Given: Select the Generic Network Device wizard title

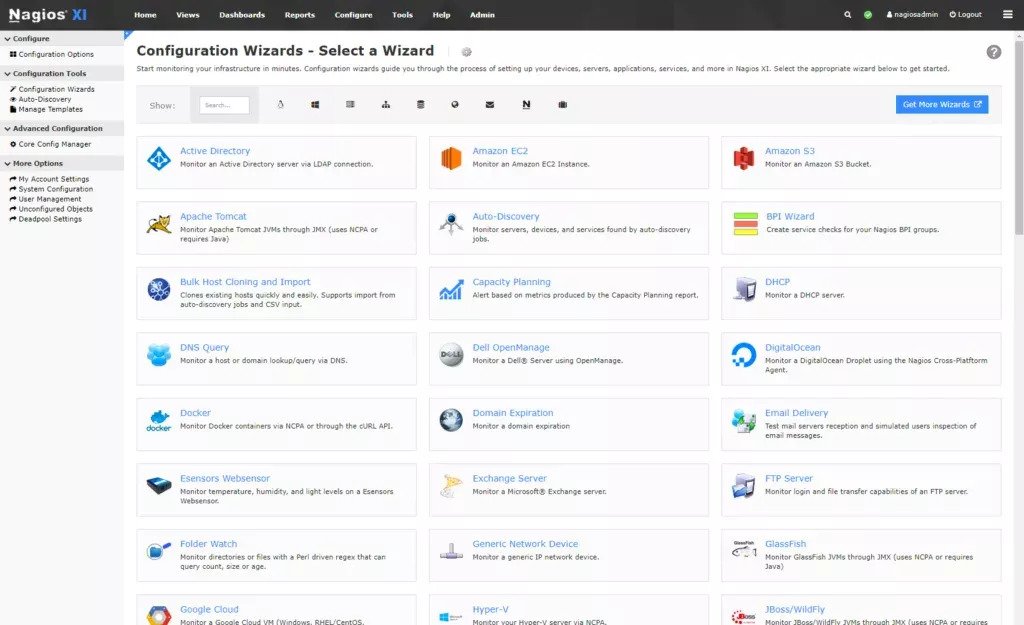Looking at the screenshot, I should pos(525,543).
